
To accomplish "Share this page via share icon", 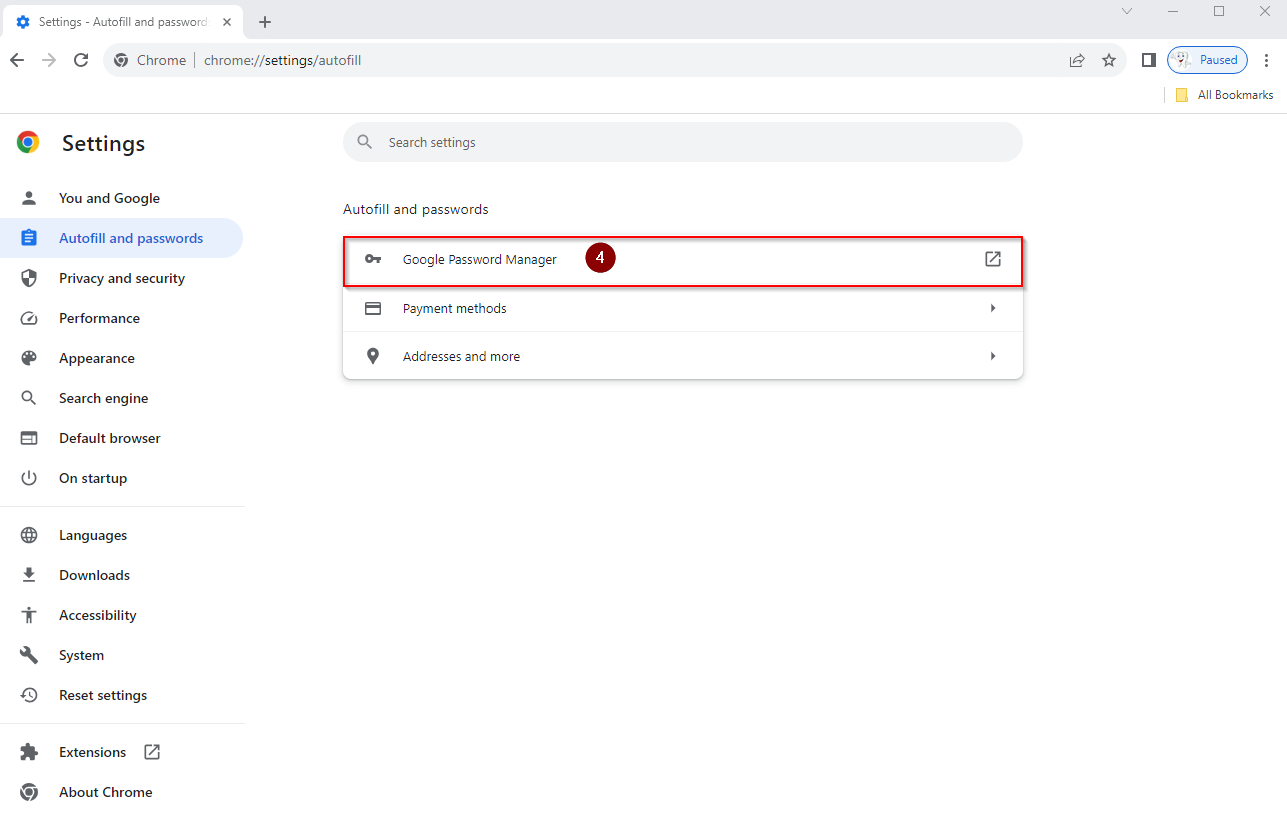I will (x=1077, y=60).
